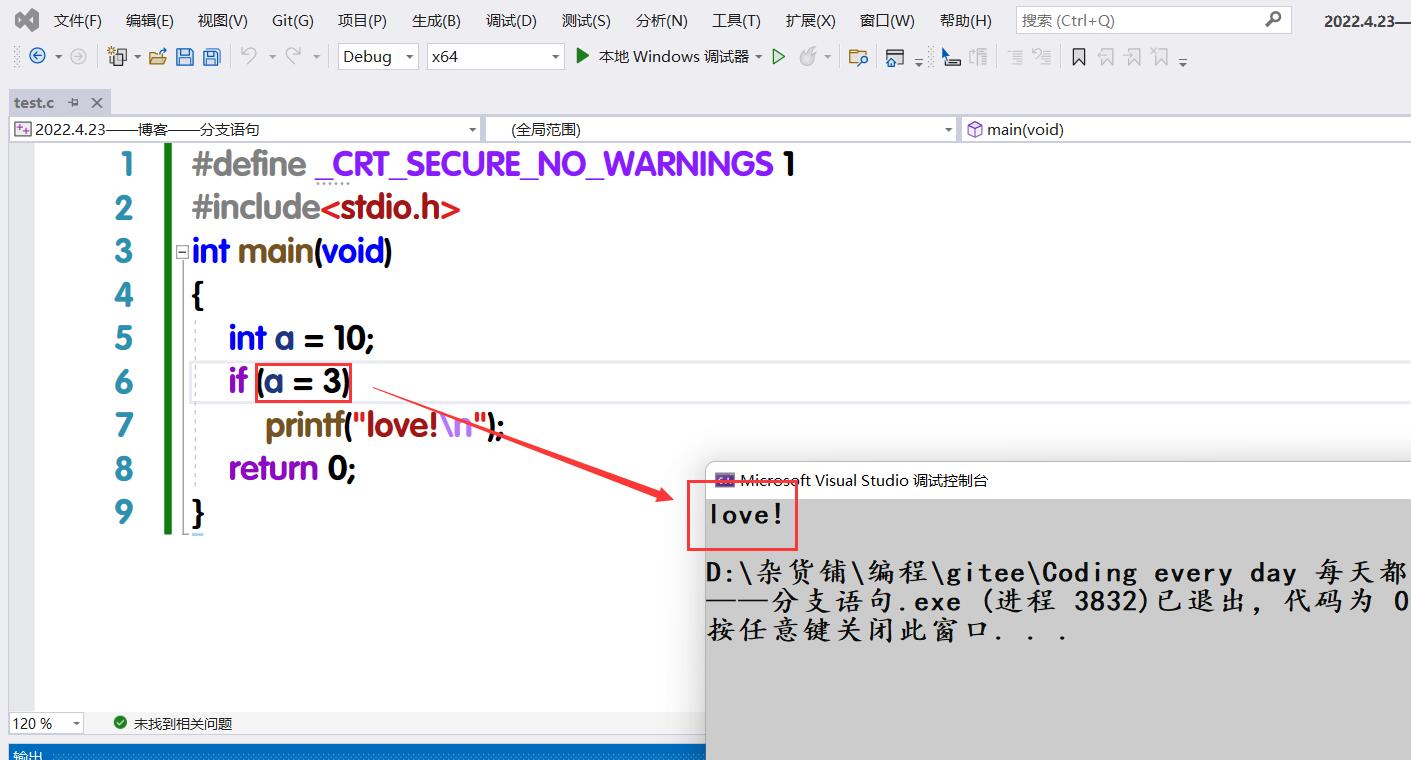The image size is (1411, 760).
Task: Expand the new project dropdown arrow
Action: pos(137,57)
